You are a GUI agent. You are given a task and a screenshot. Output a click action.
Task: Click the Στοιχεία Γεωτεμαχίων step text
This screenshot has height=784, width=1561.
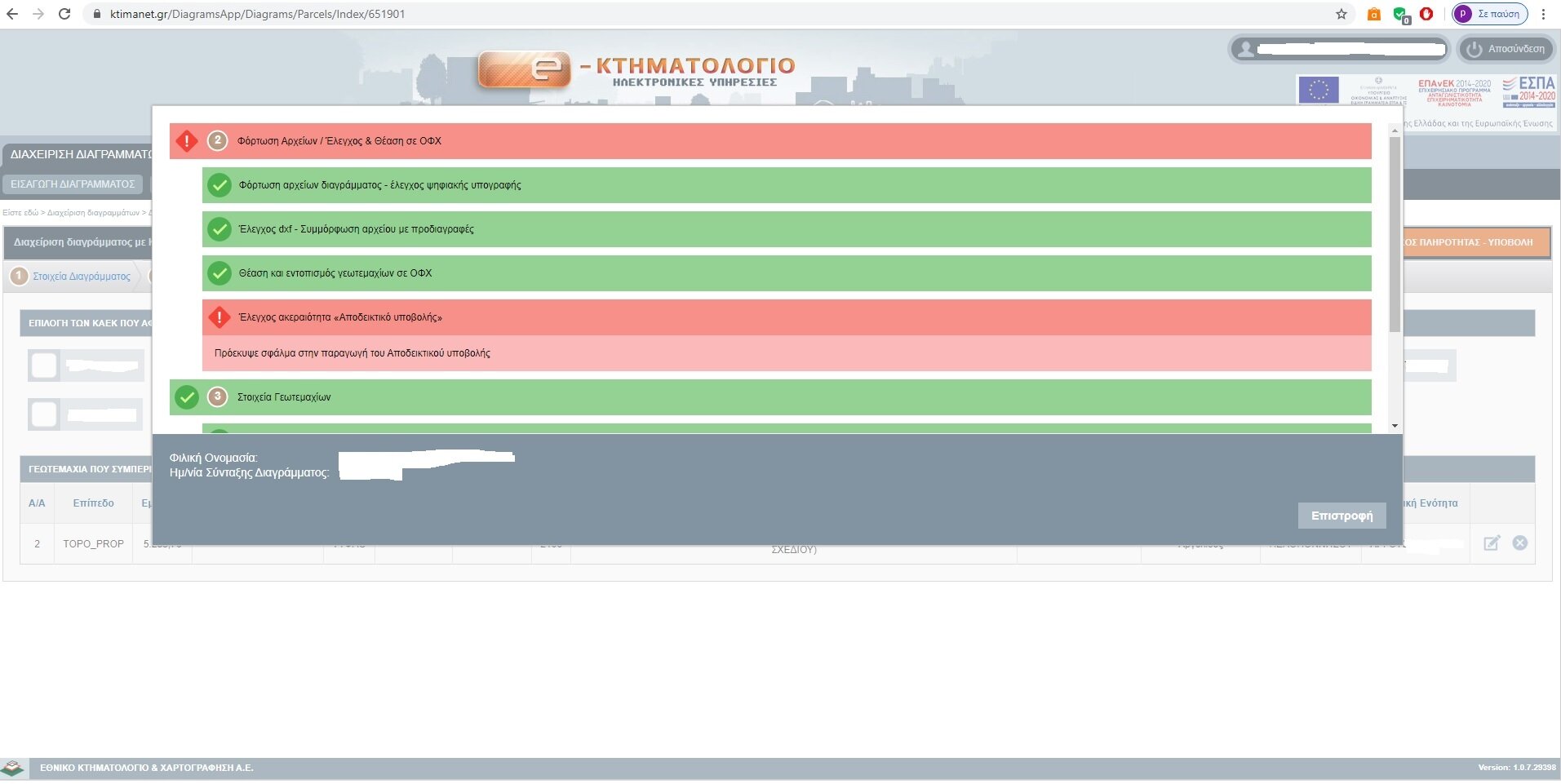click(x=284, y=397)
